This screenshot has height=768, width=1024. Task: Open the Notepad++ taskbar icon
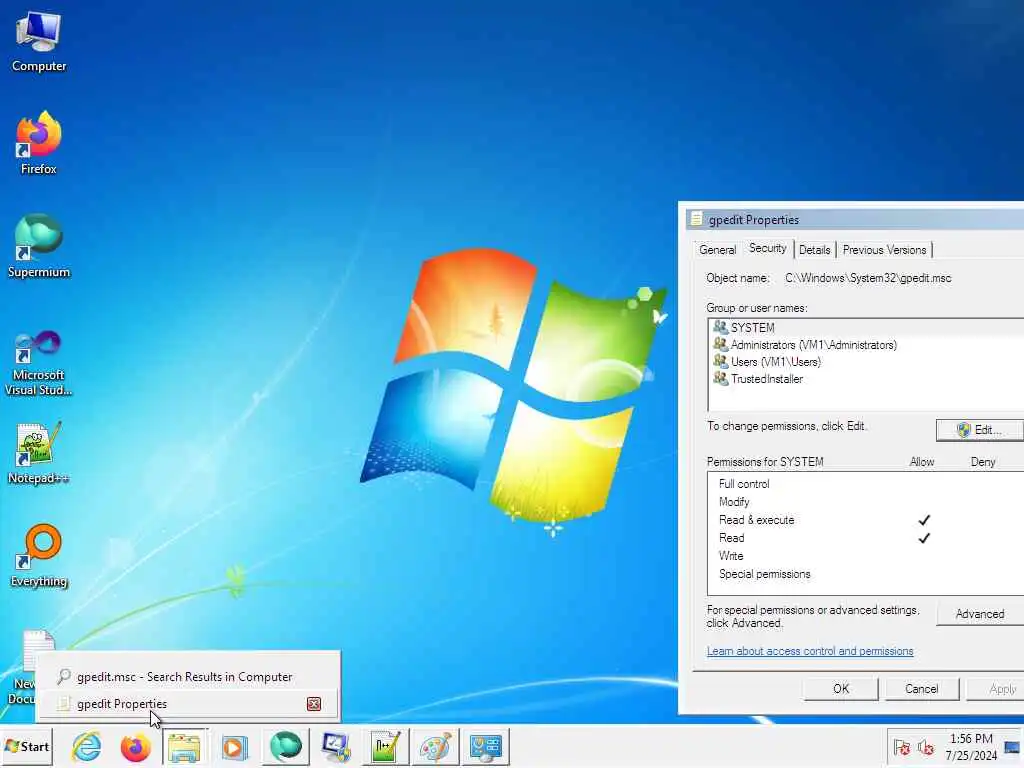(x=385, y=747)
